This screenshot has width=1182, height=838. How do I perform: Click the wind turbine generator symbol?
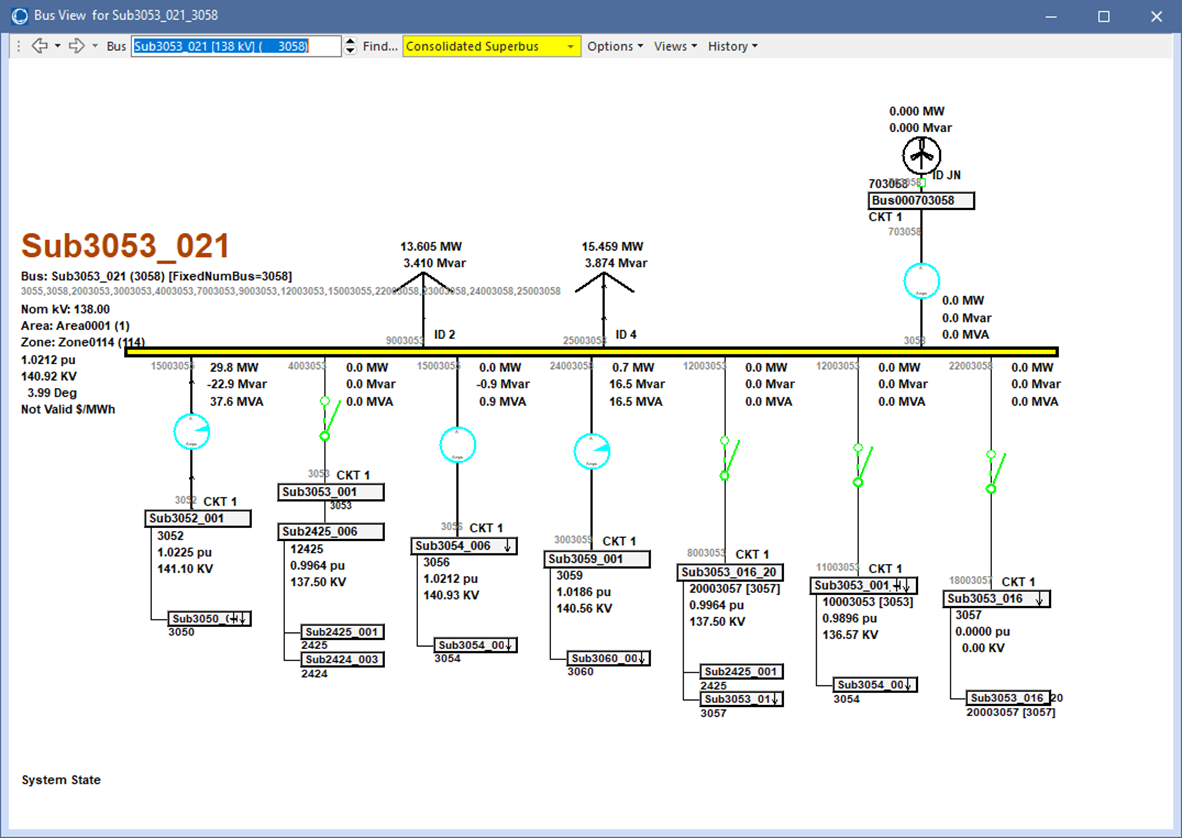[921, 155]
